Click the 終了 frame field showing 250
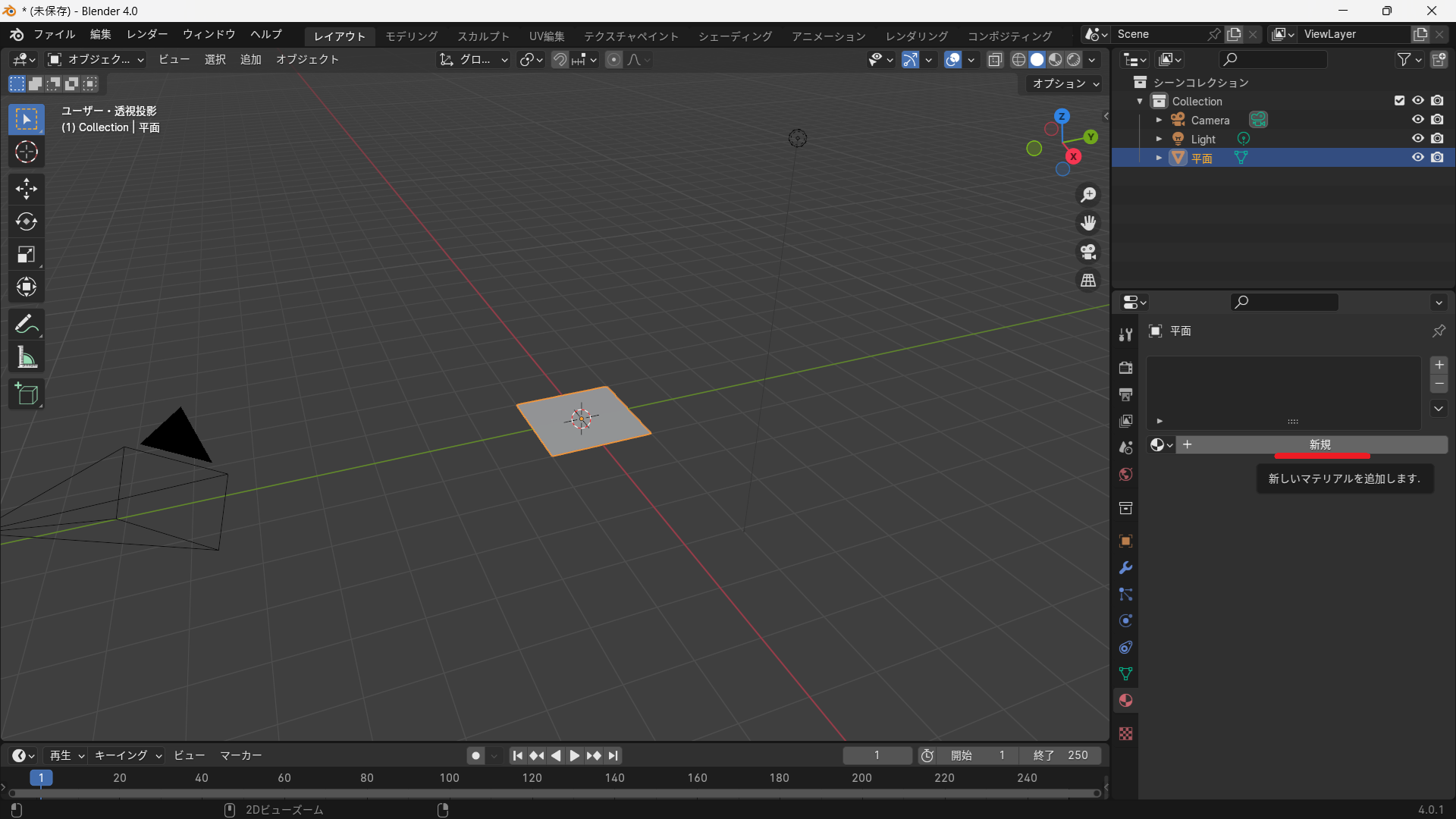The width and height of the screenshot is (1456, 819). point(1060,755)
